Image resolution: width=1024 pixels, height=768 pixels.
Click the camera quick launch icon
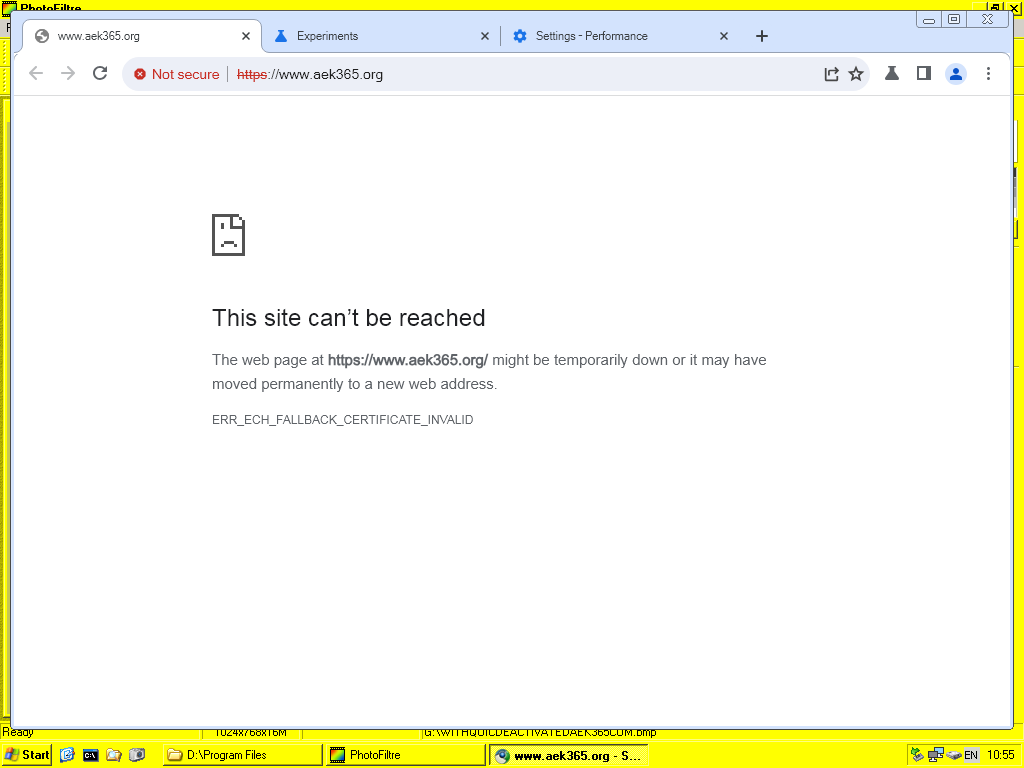click(137, 755)
